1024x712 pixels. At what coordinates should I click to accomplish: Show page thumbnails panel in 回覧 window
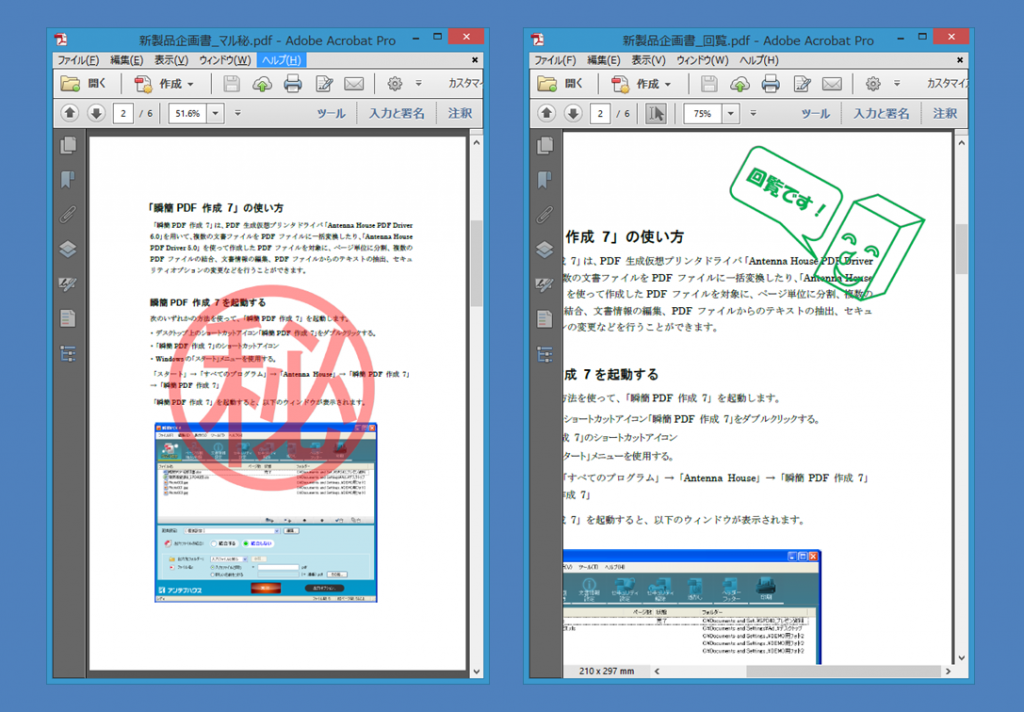(545, 145)
